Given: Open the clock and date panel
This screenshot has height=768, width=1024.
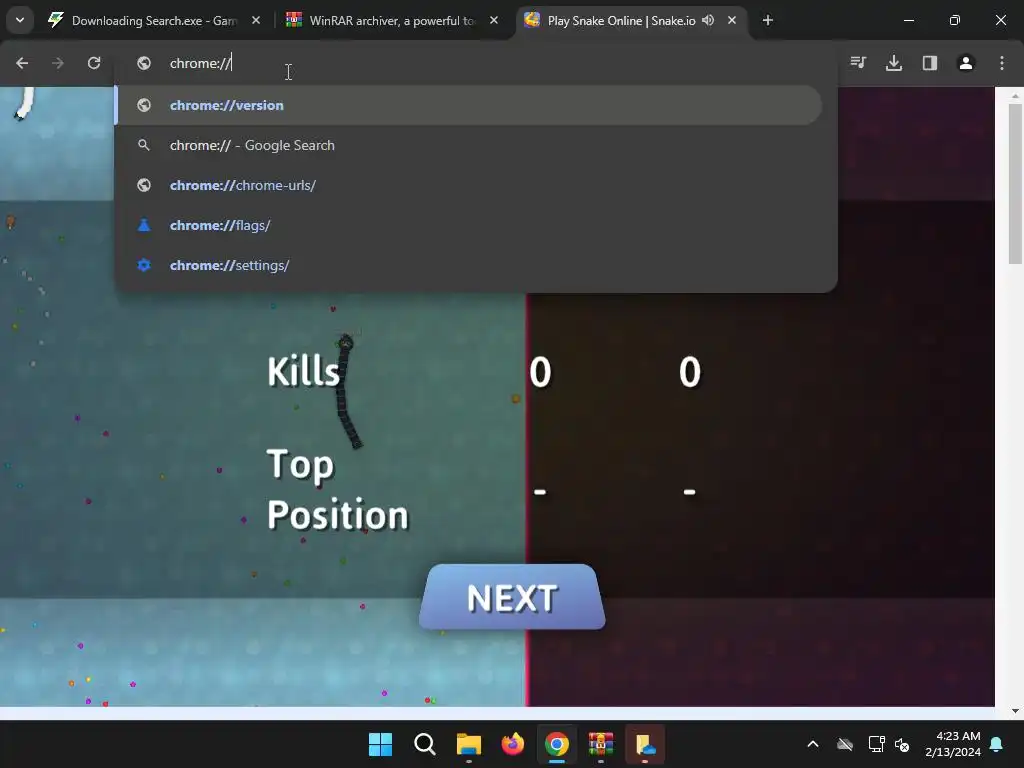Looking at the screenshot, I should [x=953, y=744].
